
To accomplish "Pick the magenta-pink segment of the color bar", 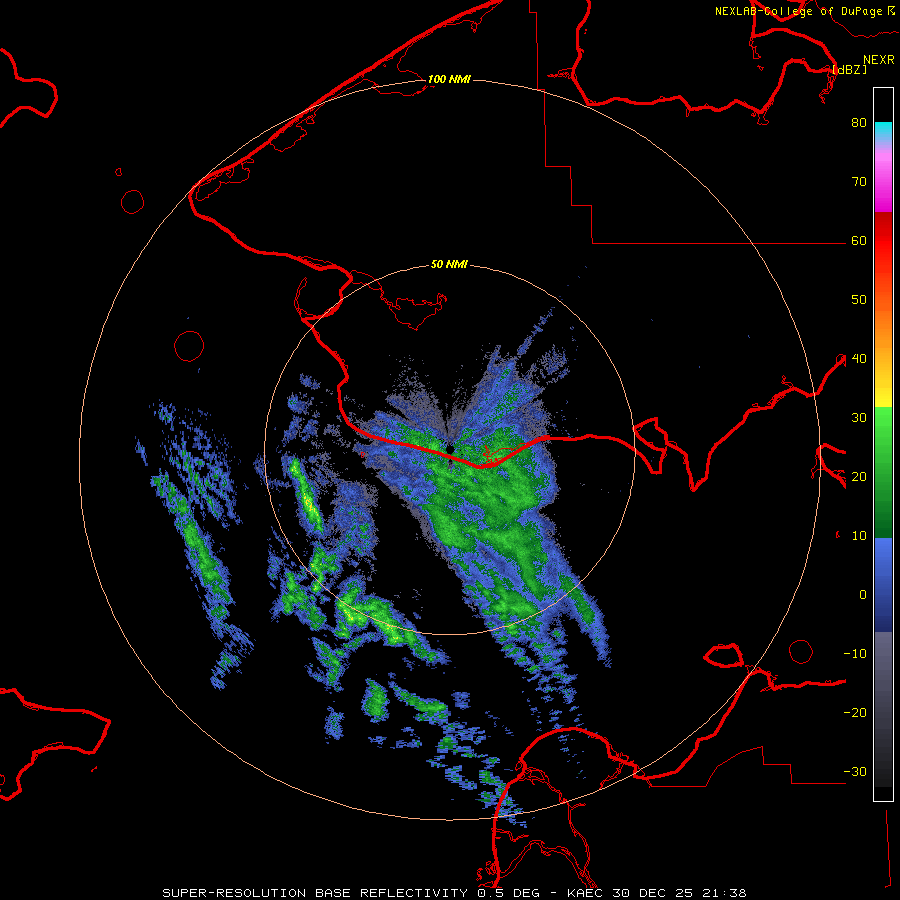I will coord(883,184).
